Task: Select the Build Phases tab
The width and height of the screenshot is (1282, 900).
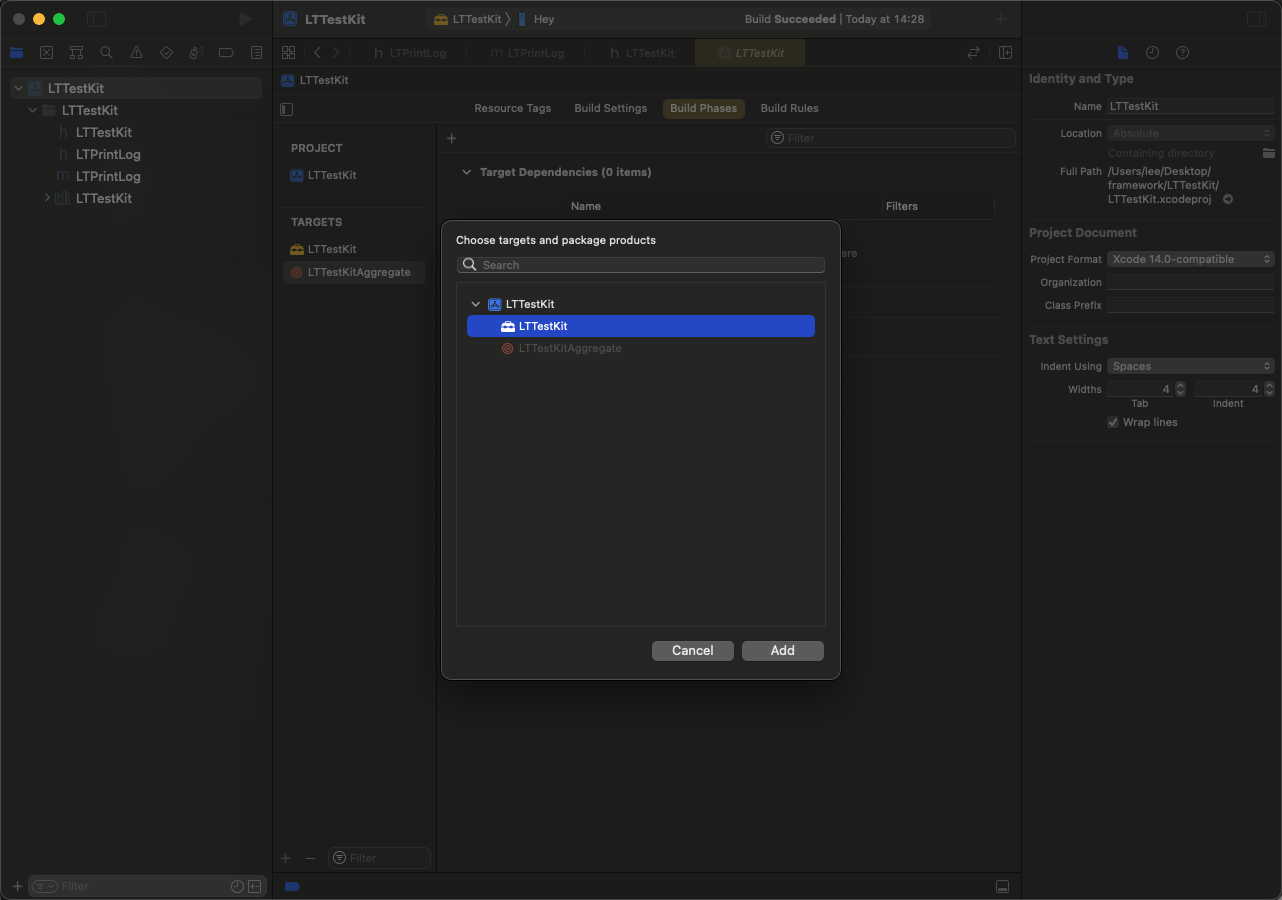Action: pos(703,108)
